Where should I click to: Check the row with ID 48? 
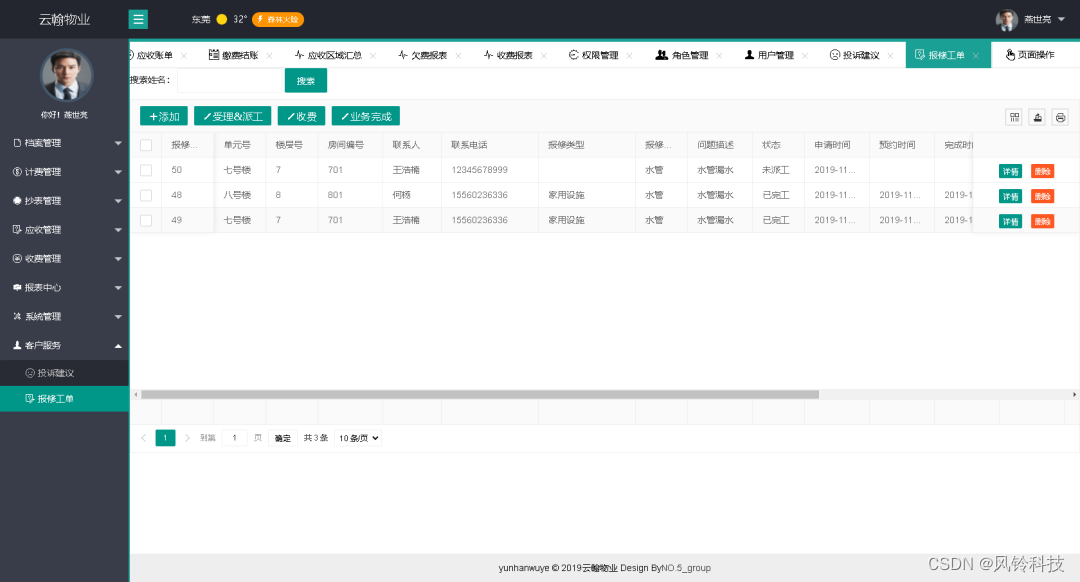146,196
